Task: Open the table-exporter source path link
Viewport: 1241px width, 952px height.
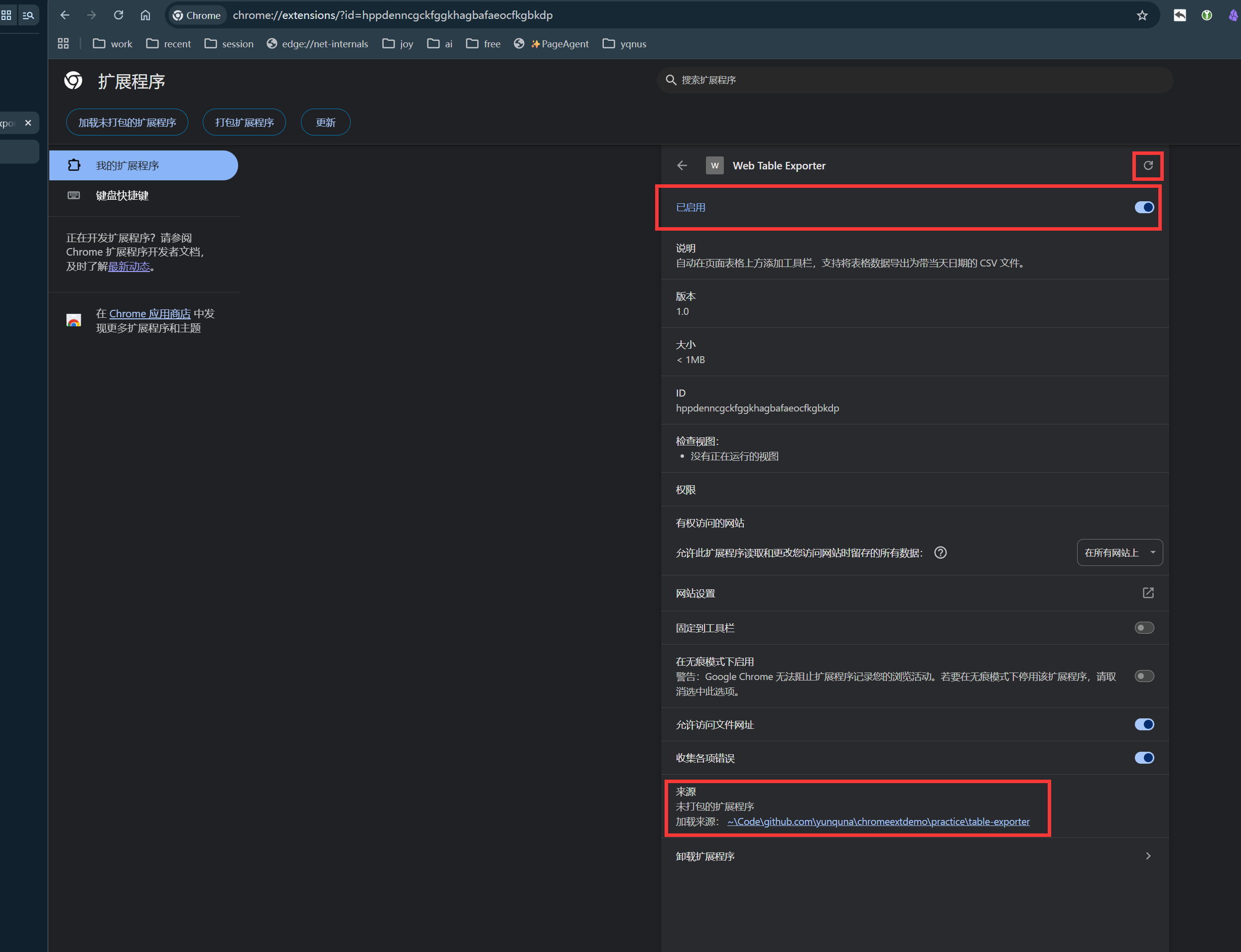Action: point(878,821)
